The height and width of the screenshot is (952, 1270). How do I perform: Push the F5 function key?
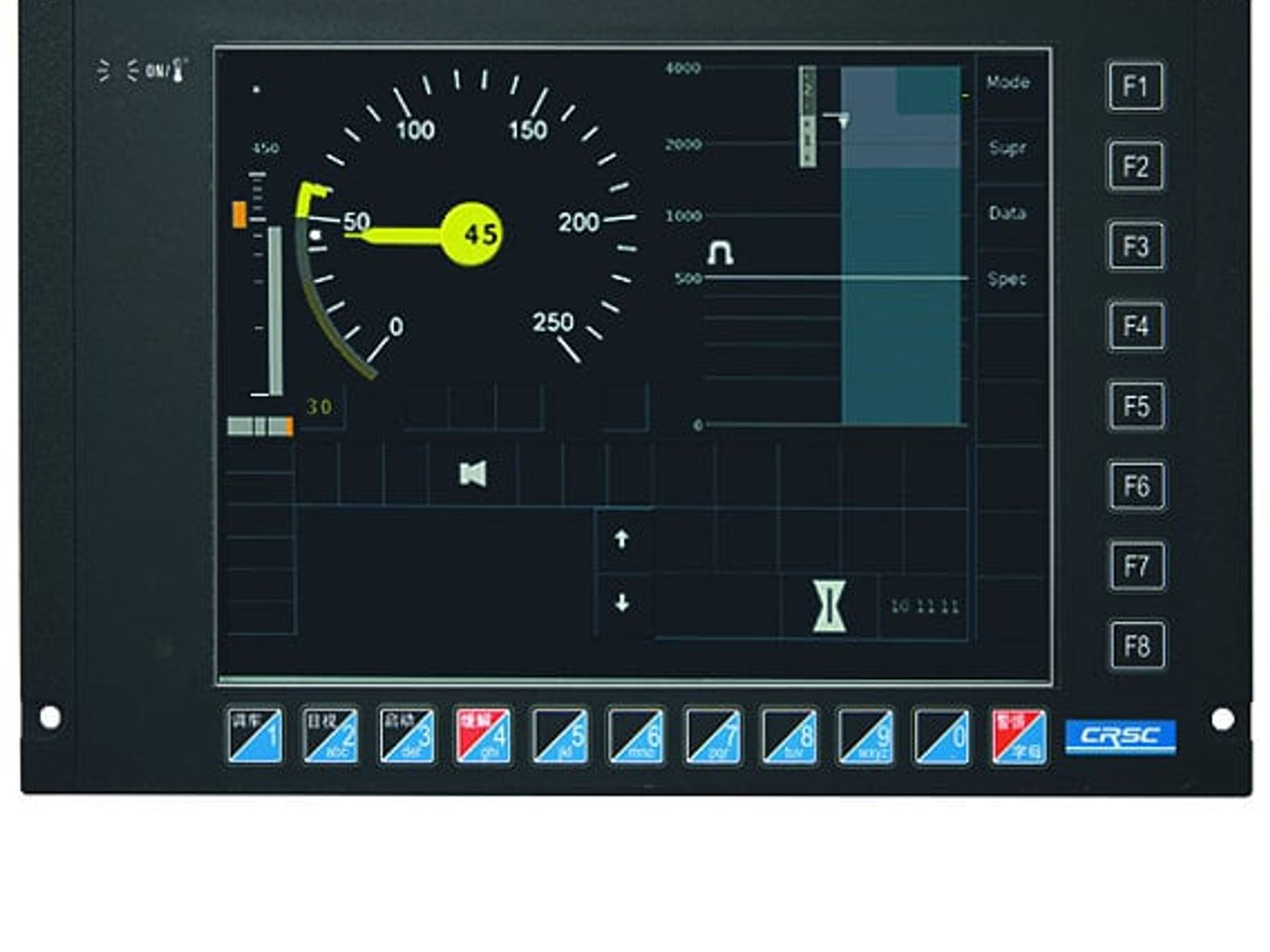pyautogui.click(x=1137, y=406)
